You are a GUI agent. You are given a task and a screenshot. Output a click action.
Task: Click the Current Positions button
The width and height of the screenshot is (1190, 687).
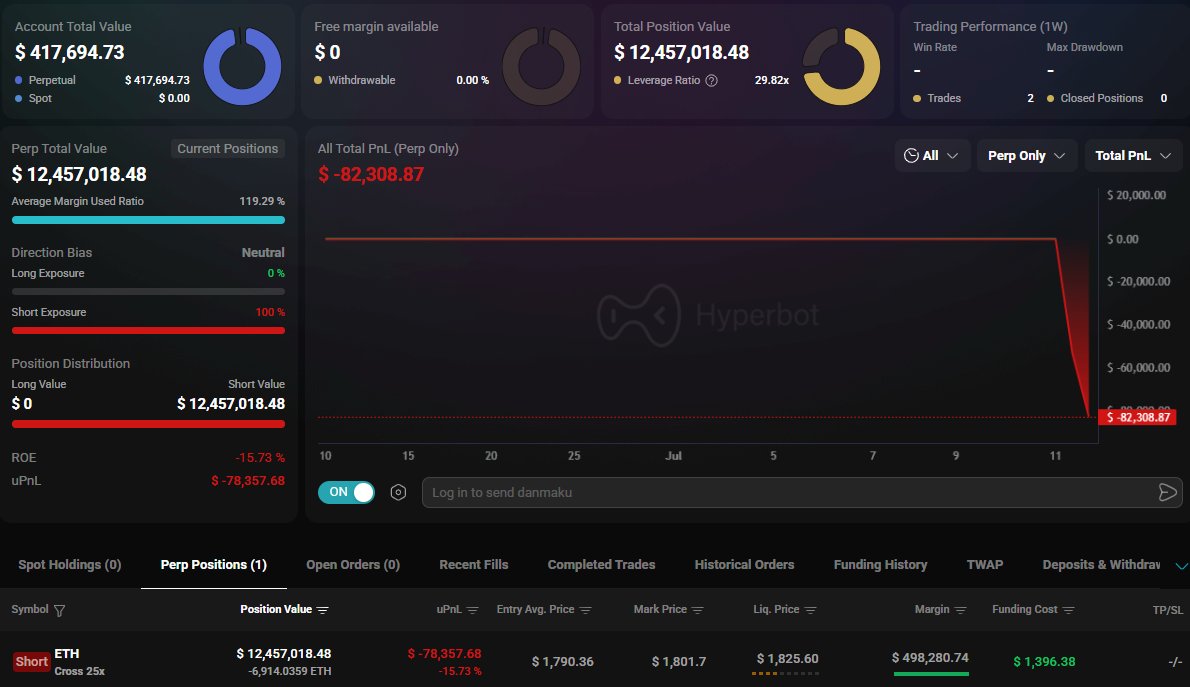(x=228, y=149)
